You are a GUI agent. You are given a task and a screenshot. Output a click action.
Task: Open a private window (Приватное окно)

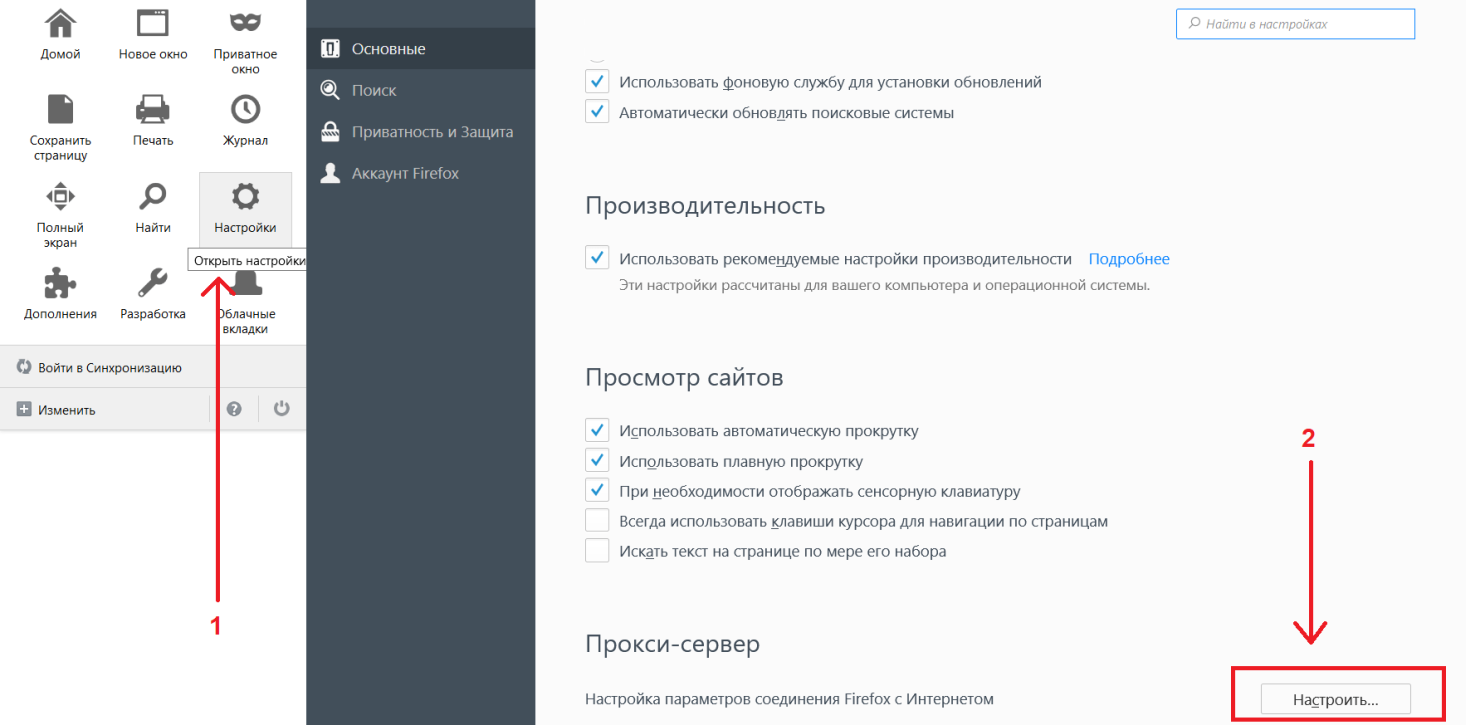(x=245, y=40)
